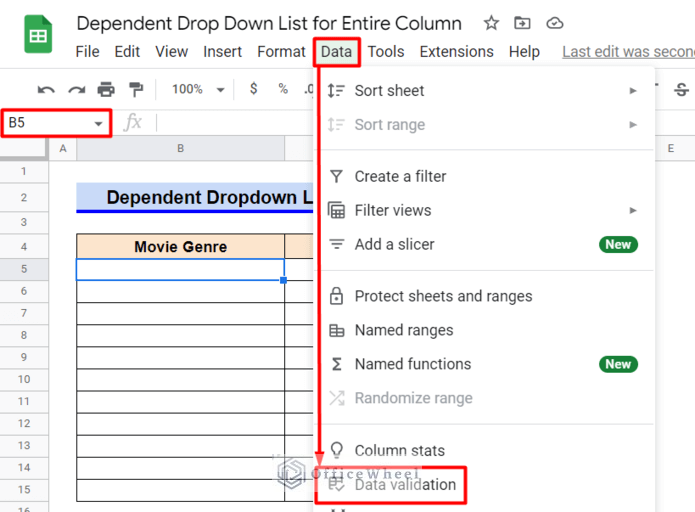
Task: Expand the name box dropdown arrow
Action: click(x=98, y=123)
